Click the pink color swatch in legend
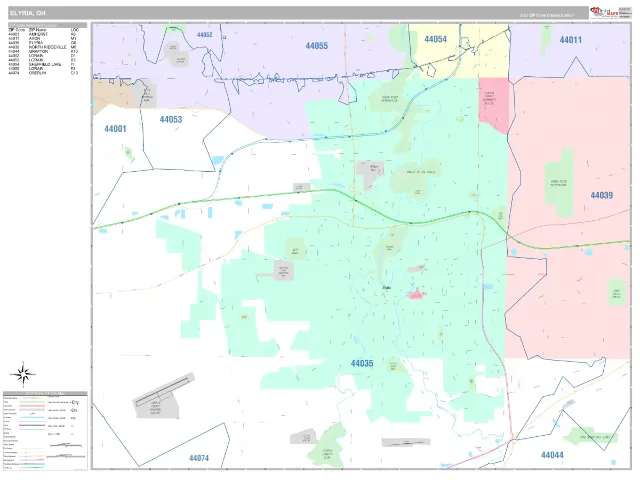The height and width of the screenshot is (480, 640). [32, 406]
